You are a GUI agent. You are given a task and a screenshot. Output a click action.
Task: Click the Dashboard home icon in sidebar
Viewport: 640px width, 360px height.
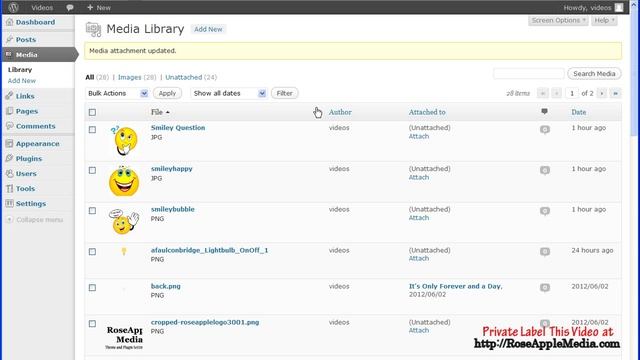(x=9, y=22)
